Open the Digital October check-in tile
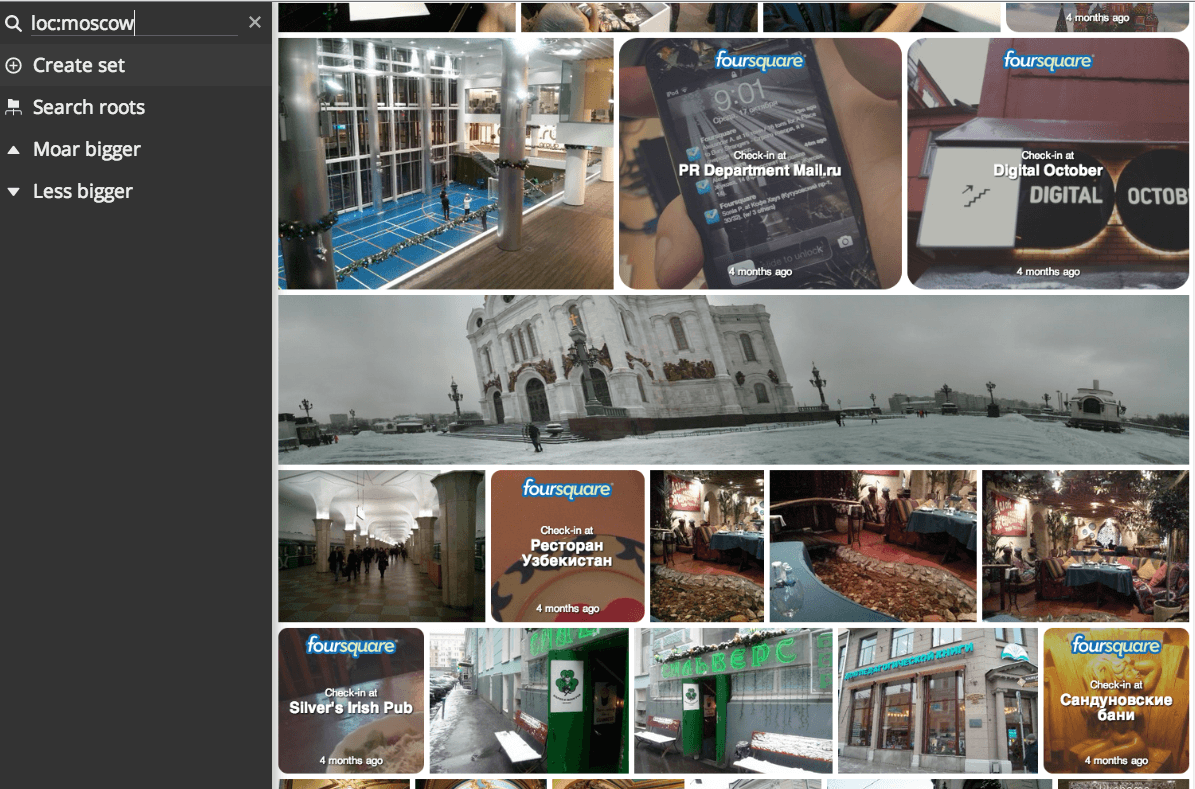Image resolution: width=1195 pixels, height=789 pixels. point(1047,164)
